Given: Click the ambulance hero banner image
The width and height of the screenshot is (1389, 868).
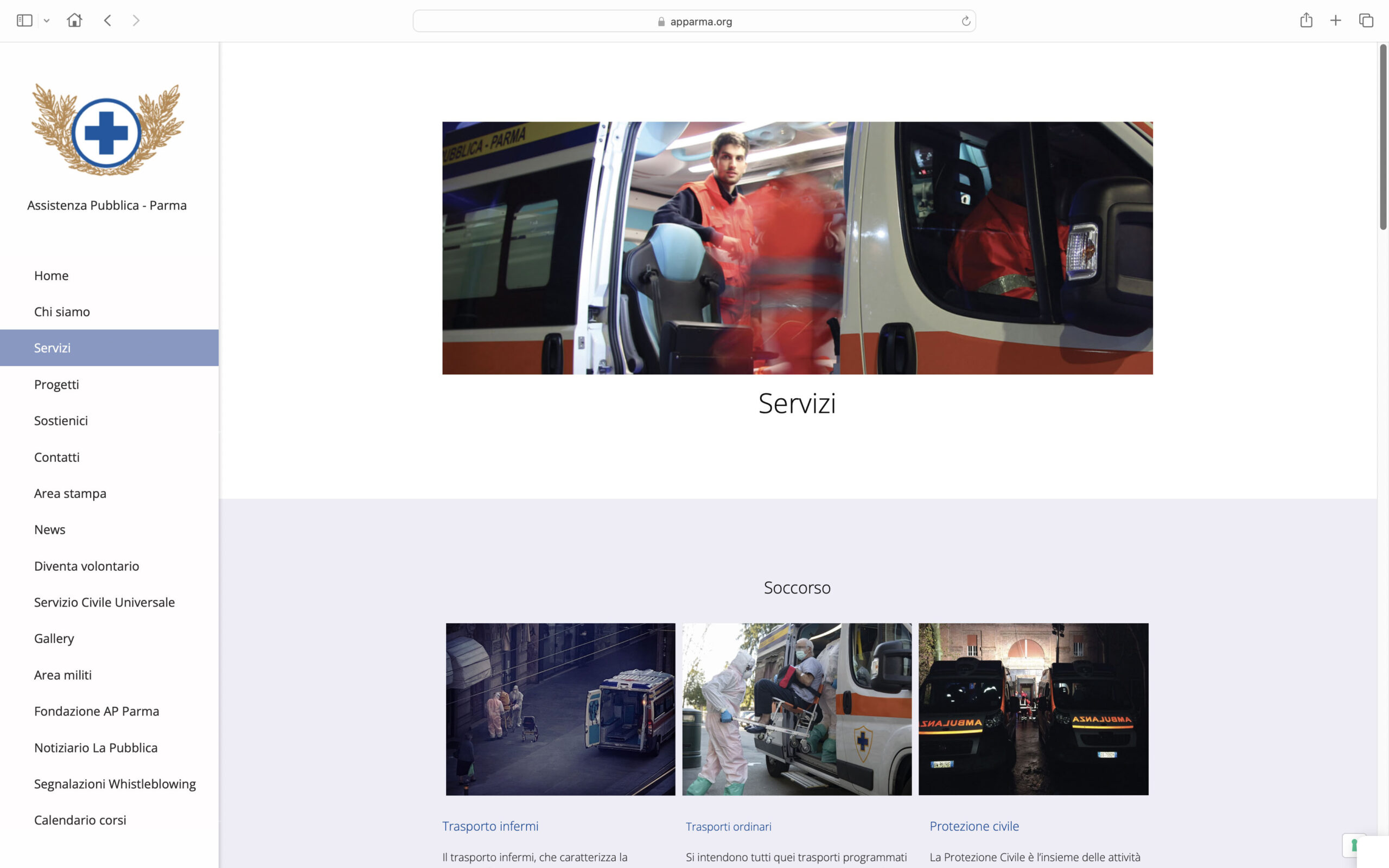Looking at the screenshot, I should (x=797, y=248).
